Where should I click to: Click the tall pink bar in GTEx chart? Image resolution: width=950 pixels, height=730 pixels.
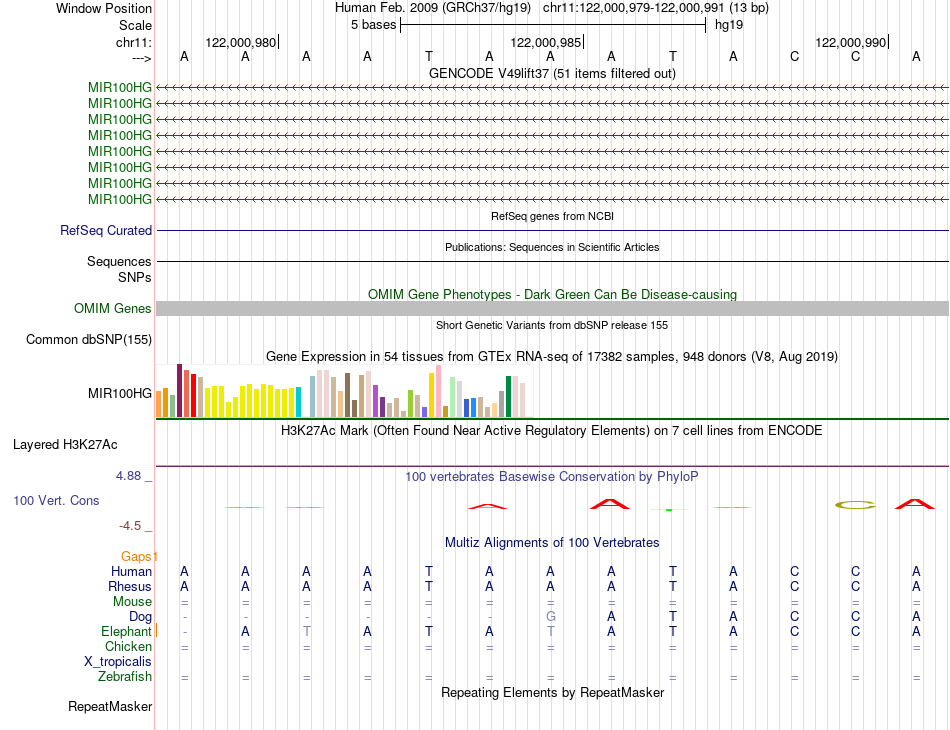[x=438, y=391]
